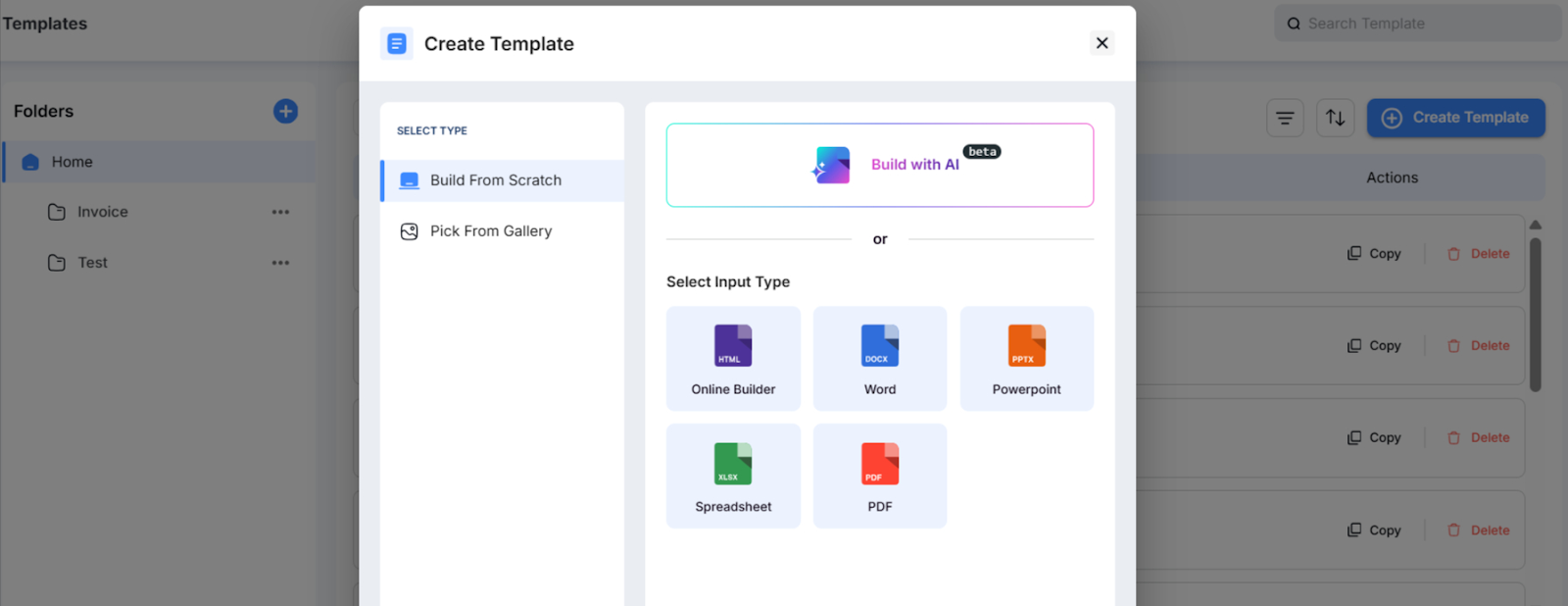Click the Search Template field
This screenshot has width=1568, height=606.
[x=1417, y=24]
